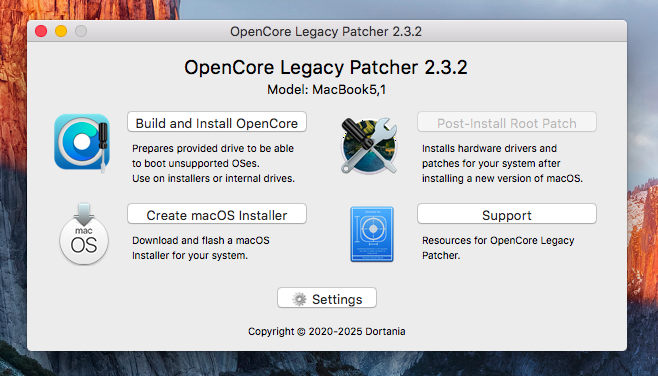Image resolution: width=658 pixels, height=376 pixels.
Task: Click the grayed-out Post-Install Root Patch button
Action: 507,122
